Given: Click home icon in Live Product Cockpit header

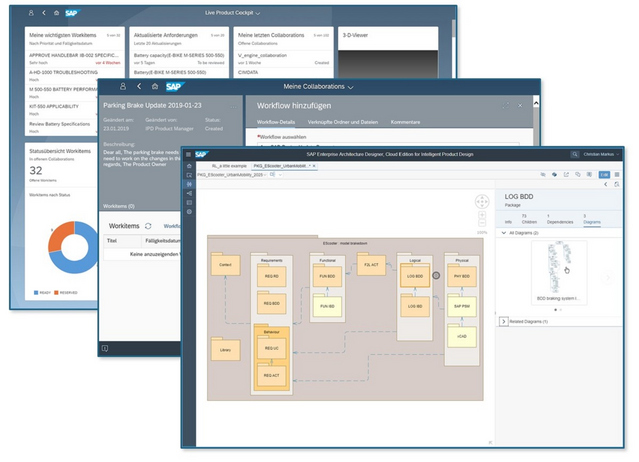Looking at the screenshot, I should pyautogui.click(x=56, y=13).
